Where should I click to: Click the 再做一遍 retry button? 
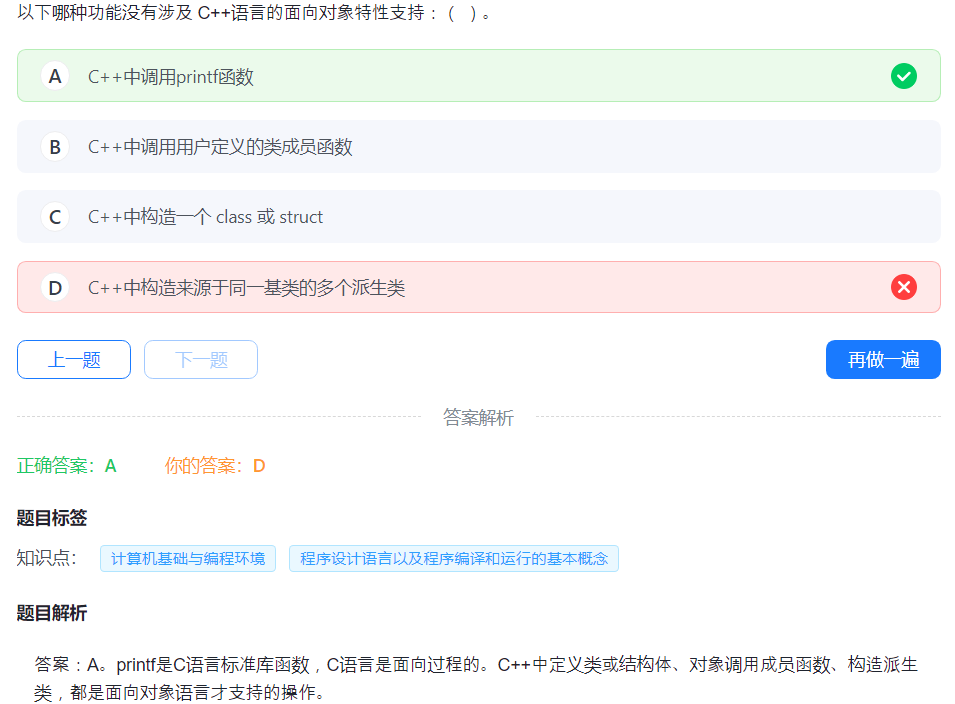(883, 359)
